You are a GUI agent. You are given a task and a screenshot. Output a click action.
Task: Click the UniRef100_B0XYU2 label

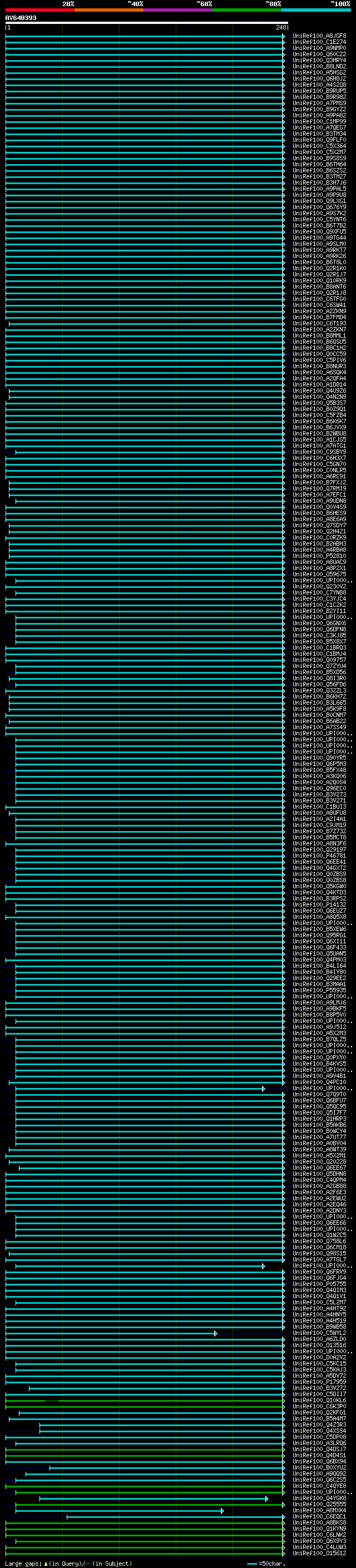point(319,1468)
